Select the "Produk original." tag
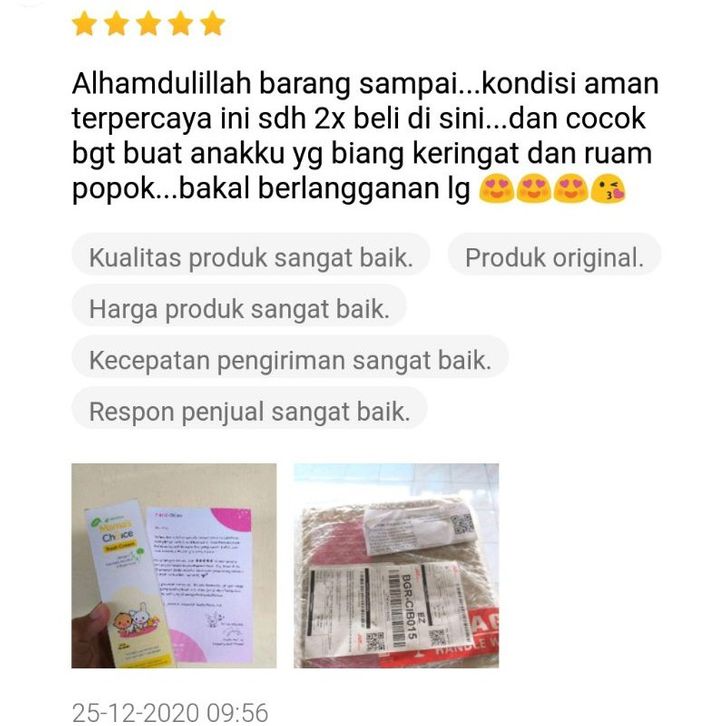726x726 pixels. [x=554, y=257]
